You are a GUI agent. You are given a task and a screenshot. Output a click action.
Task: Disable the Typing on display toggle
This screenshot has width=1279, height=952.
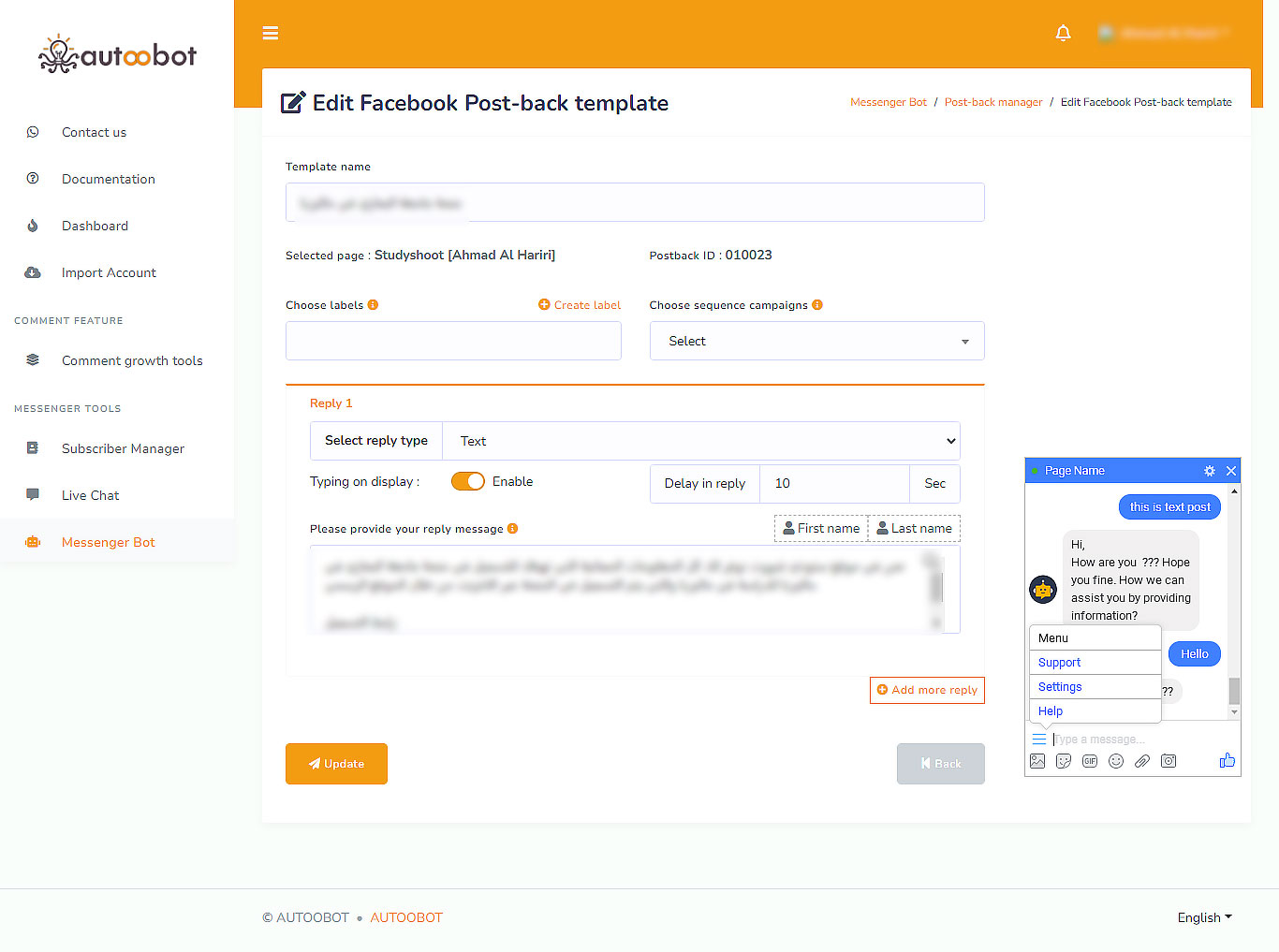point(468,481)
